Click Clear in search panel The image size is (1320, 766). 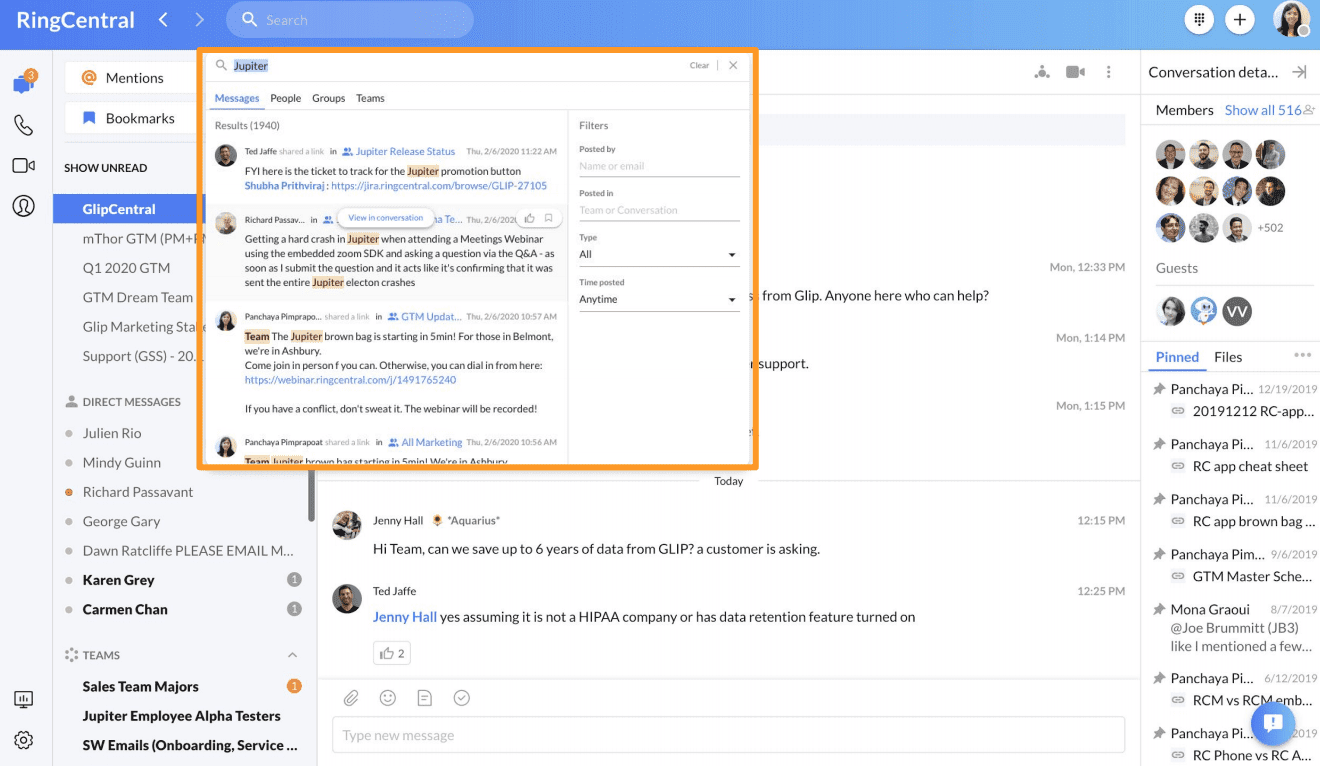click(x=699, y=65)
